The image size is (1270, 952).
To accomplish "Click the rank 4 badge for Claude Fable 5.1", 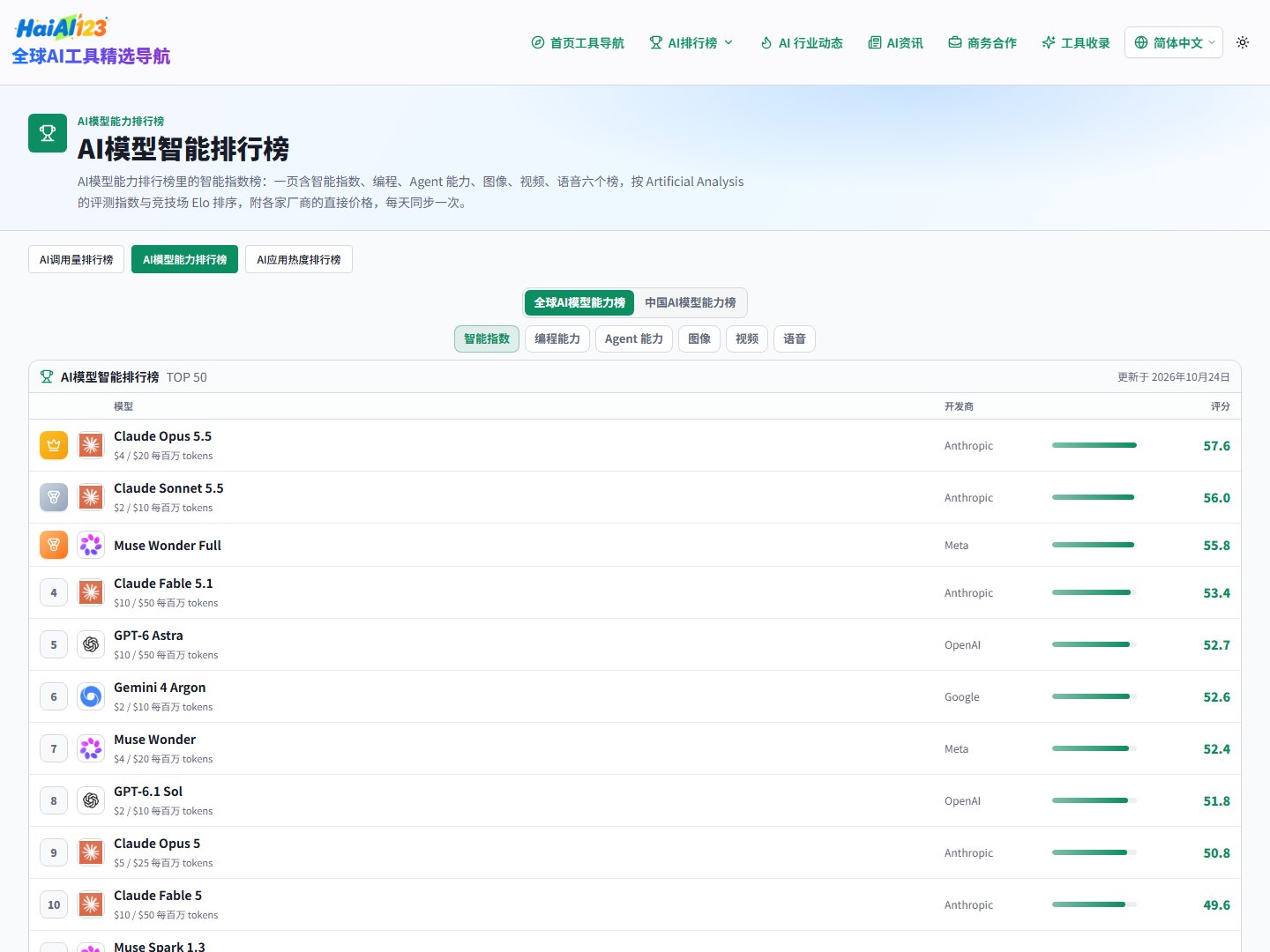I will click(54, 592).
